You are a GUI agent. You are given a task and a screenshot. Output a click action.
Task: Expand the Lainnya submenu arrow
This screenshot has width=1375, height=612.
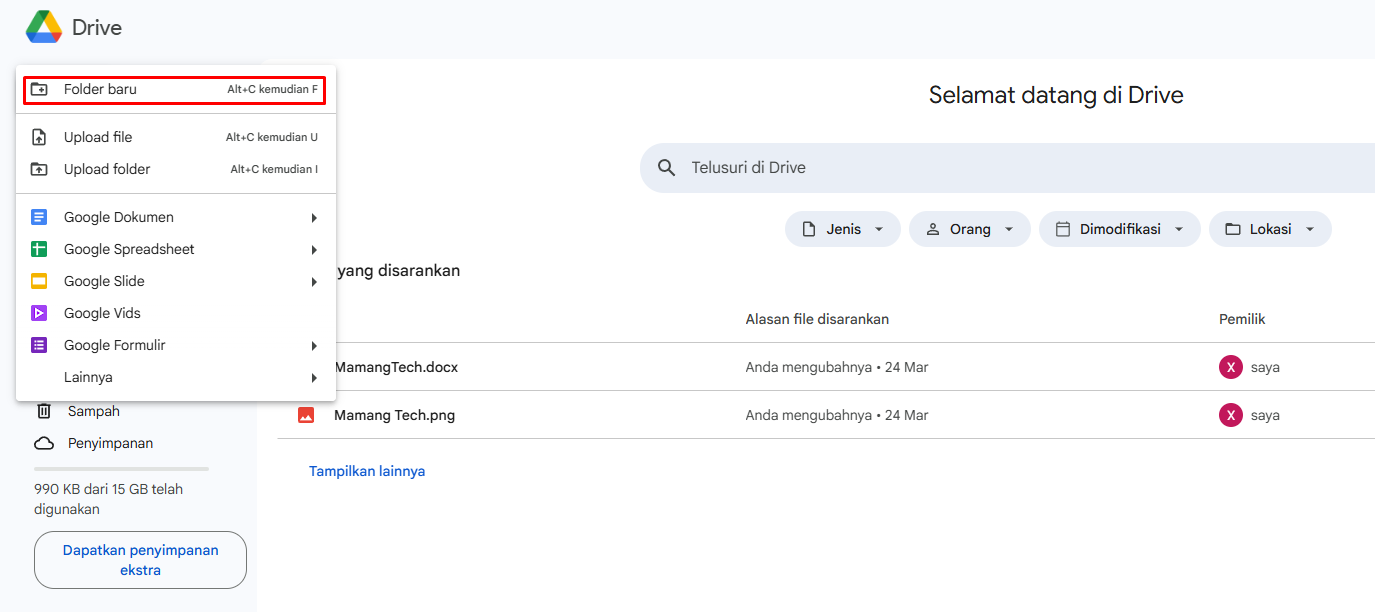314,378
